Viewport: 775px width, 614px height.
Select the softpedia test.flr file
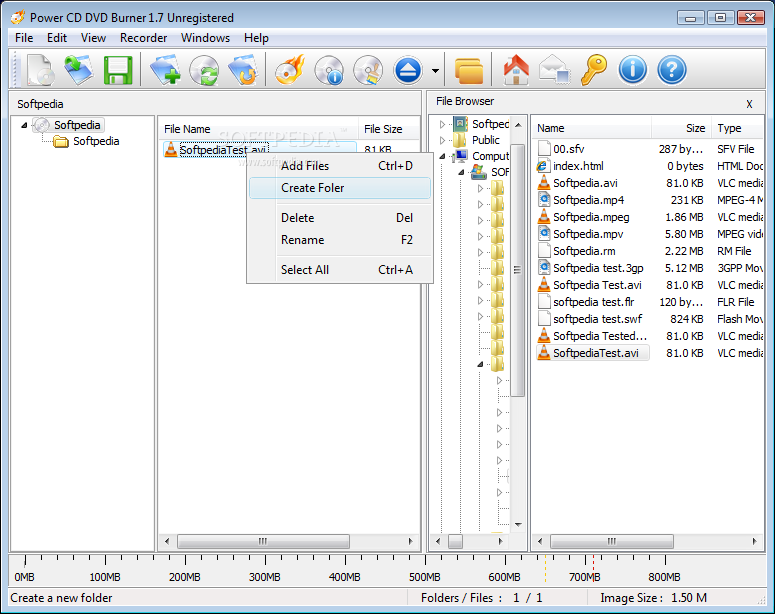coord(593,302)
